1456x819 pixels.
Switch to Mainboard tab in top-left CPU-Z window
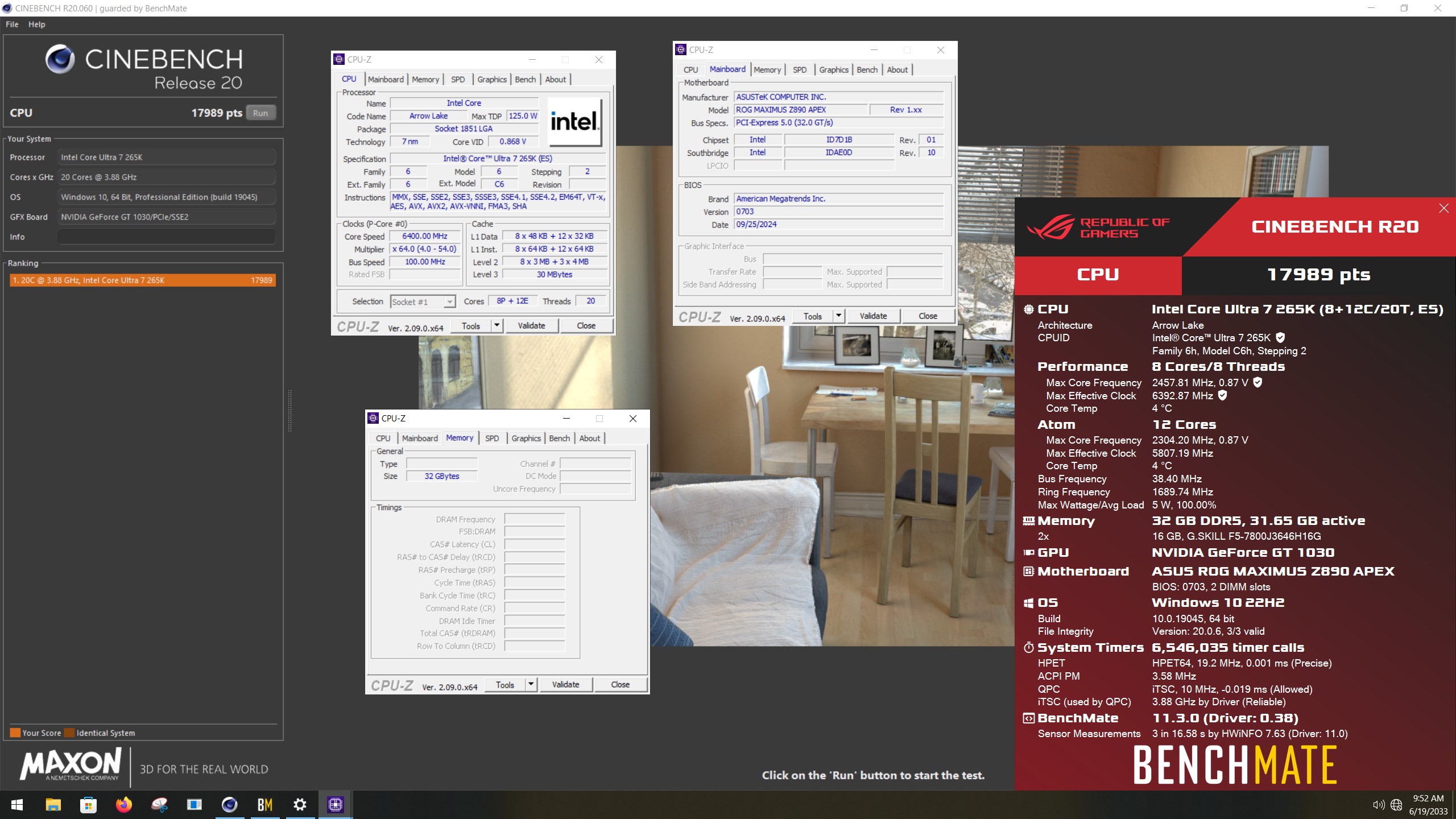[x=386, y=80]
